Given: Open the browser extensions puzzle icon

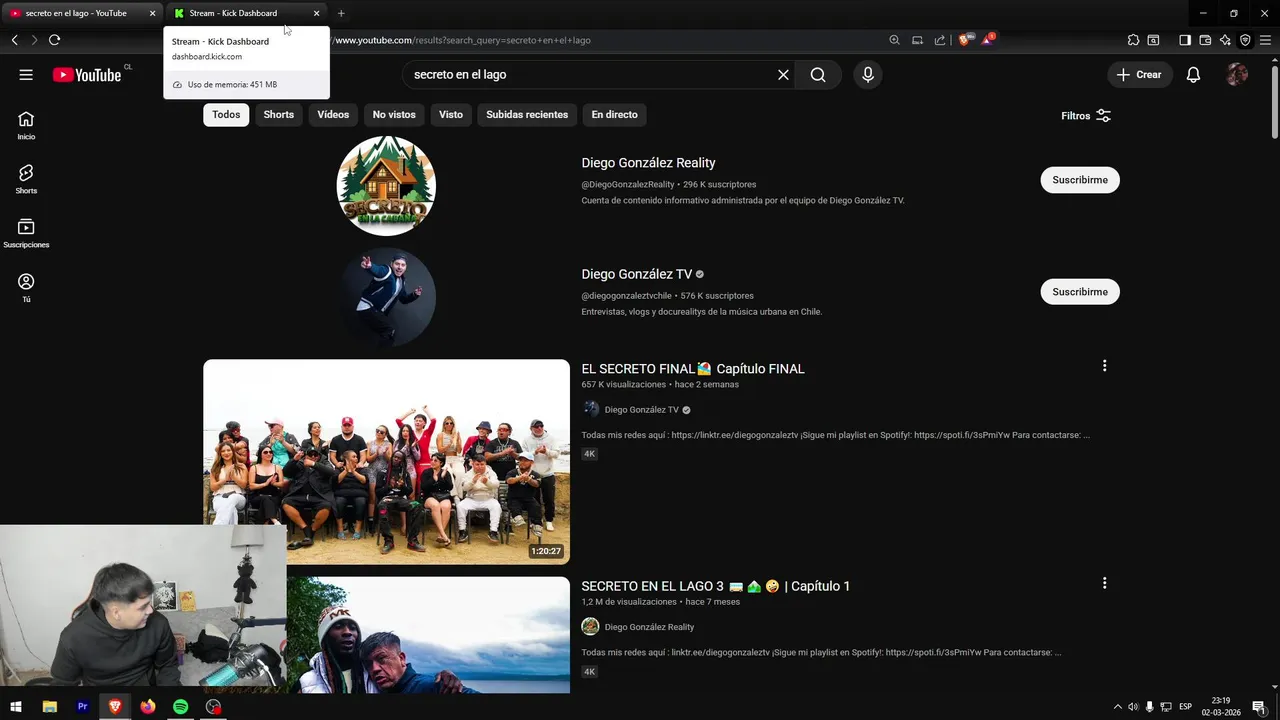Looking at the screenshot, I should tap(1133, 40).
